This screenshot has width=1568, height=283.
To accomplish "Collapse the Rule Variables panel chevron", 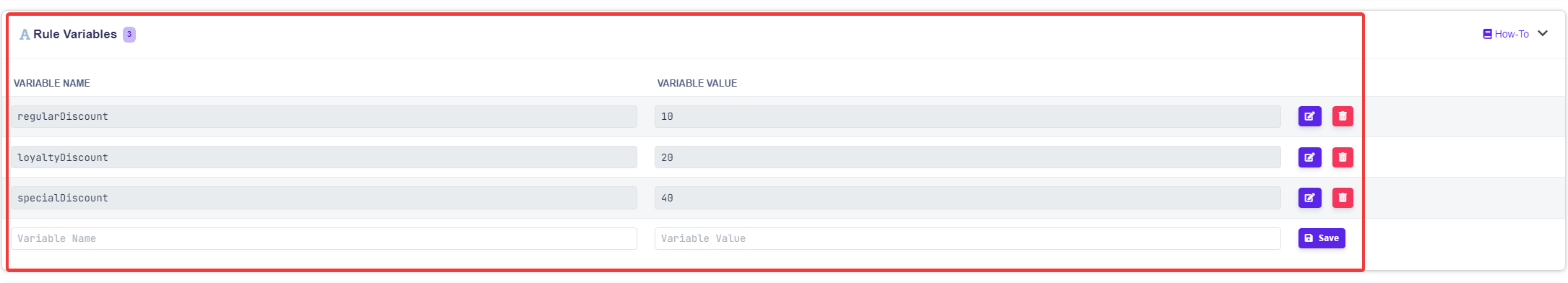I will (1543, 33).
